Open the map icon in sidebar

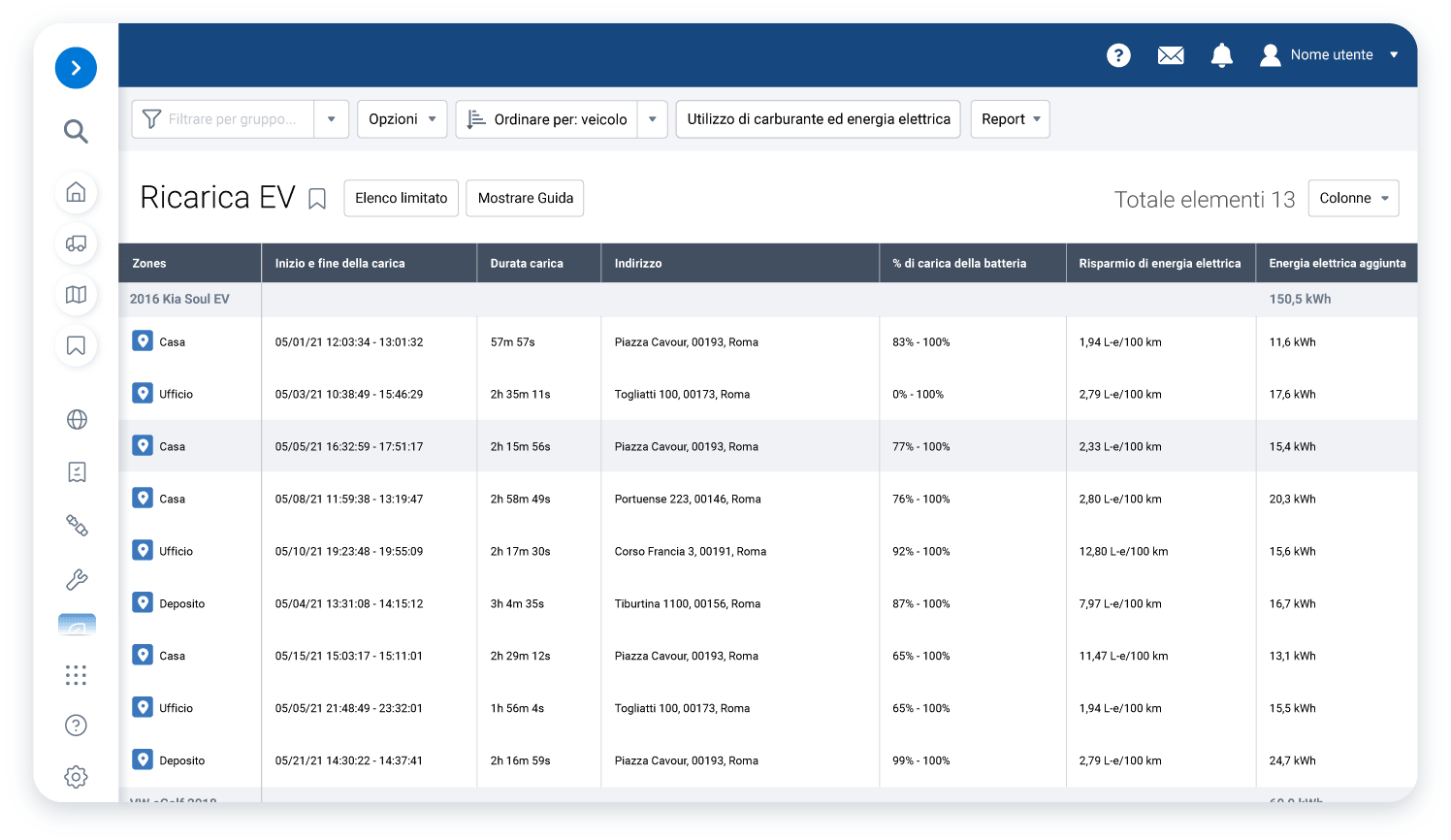(76, 295)
